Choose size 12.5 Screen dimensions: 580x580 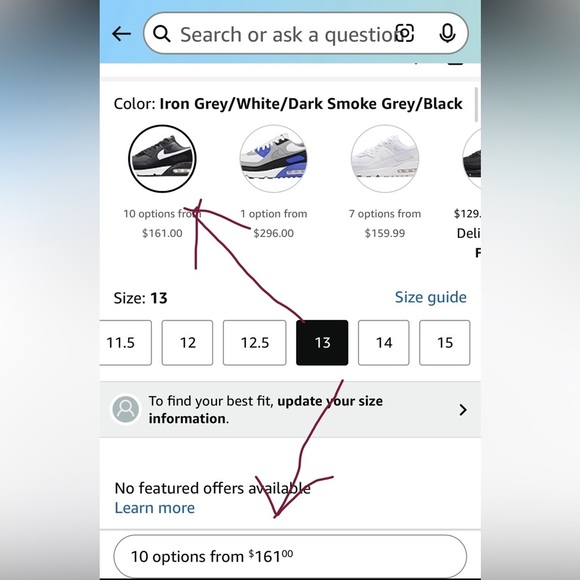254,343
